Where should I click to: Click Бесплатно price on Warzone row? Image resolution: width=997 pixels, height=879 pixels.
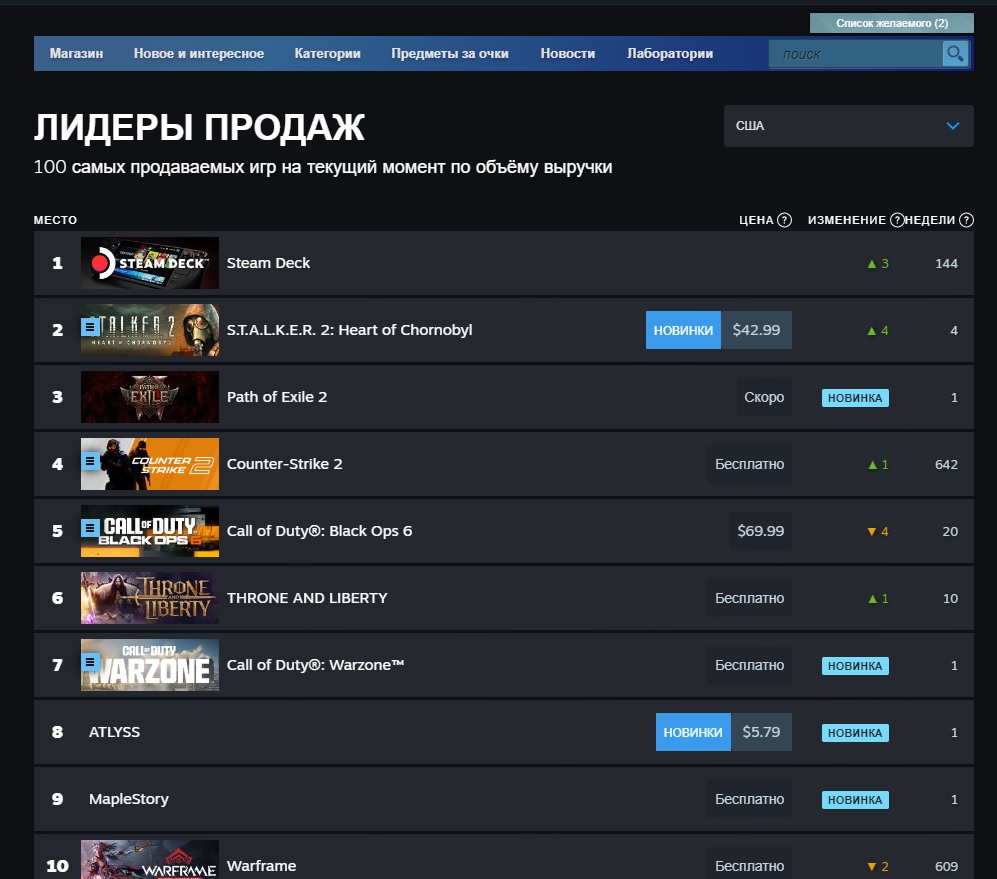750,665
